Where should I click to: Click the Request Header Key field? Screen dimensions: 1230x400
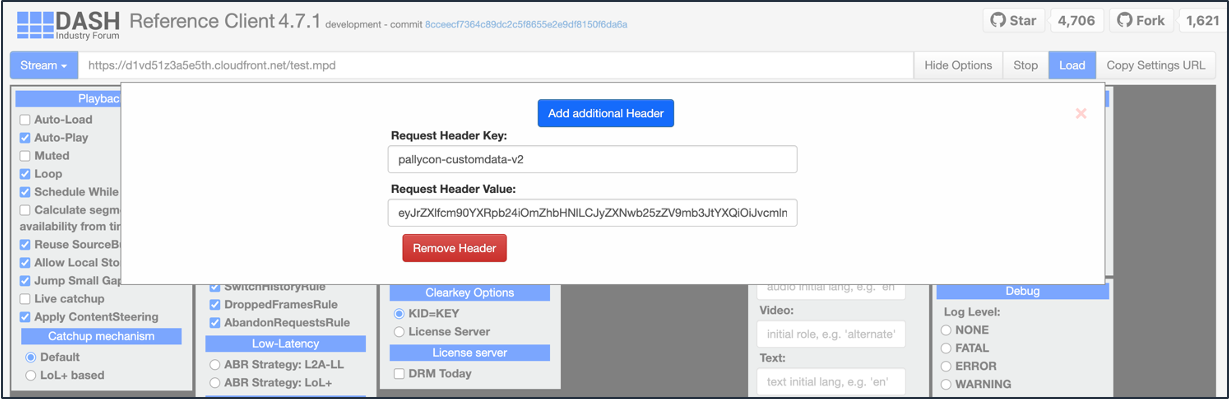592,160
